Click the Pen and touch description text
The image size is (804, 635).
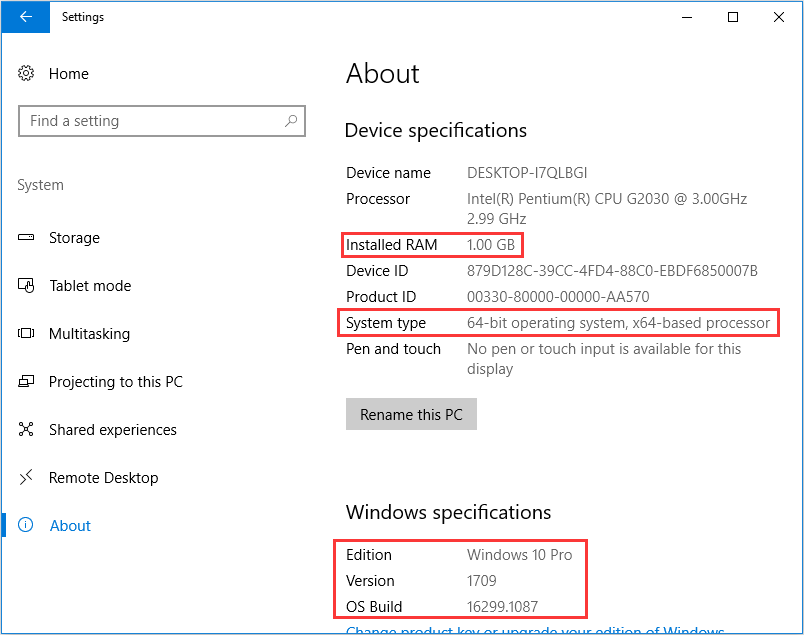point(604,359)
